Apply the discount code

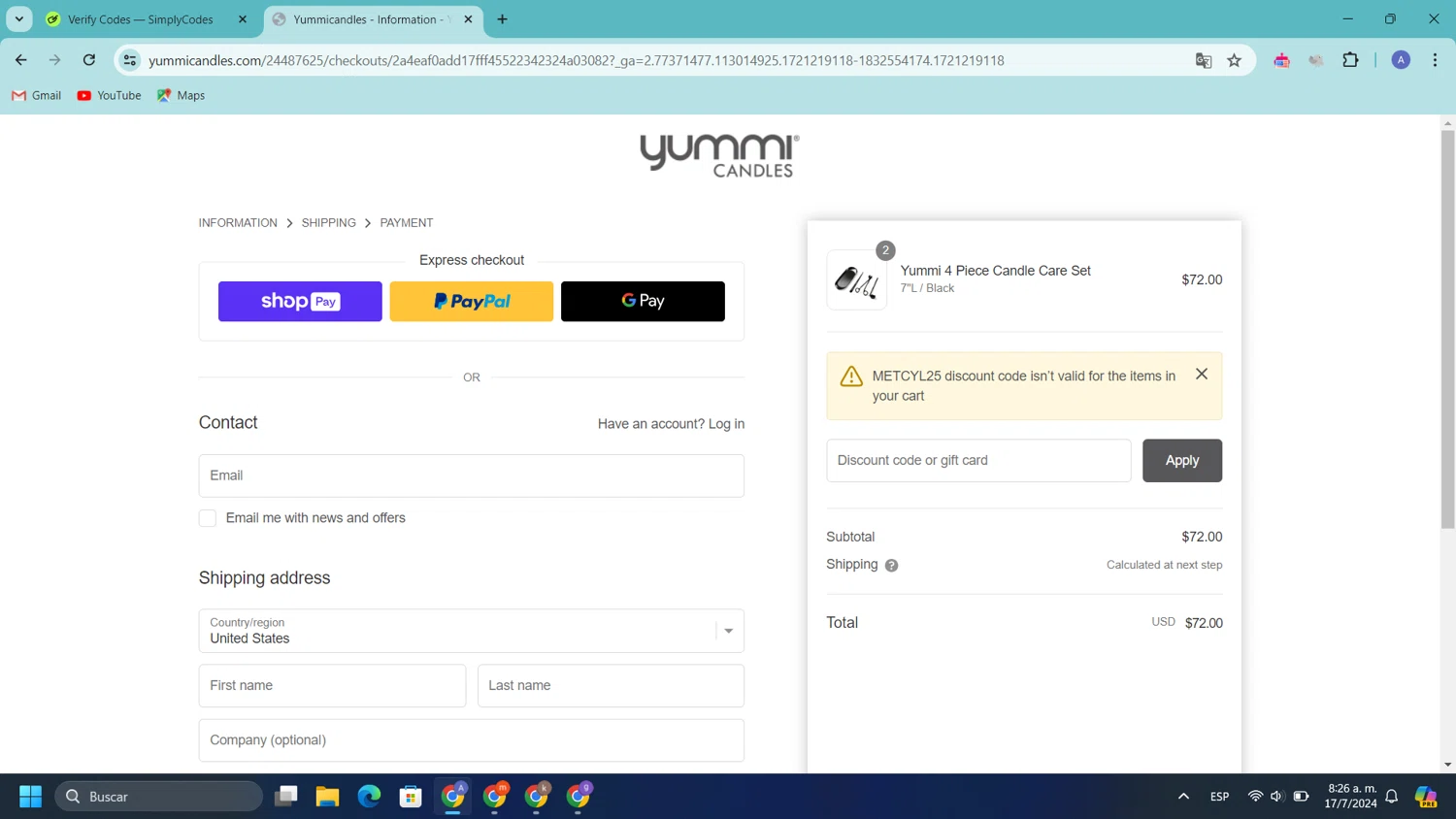coord(1182,461)
